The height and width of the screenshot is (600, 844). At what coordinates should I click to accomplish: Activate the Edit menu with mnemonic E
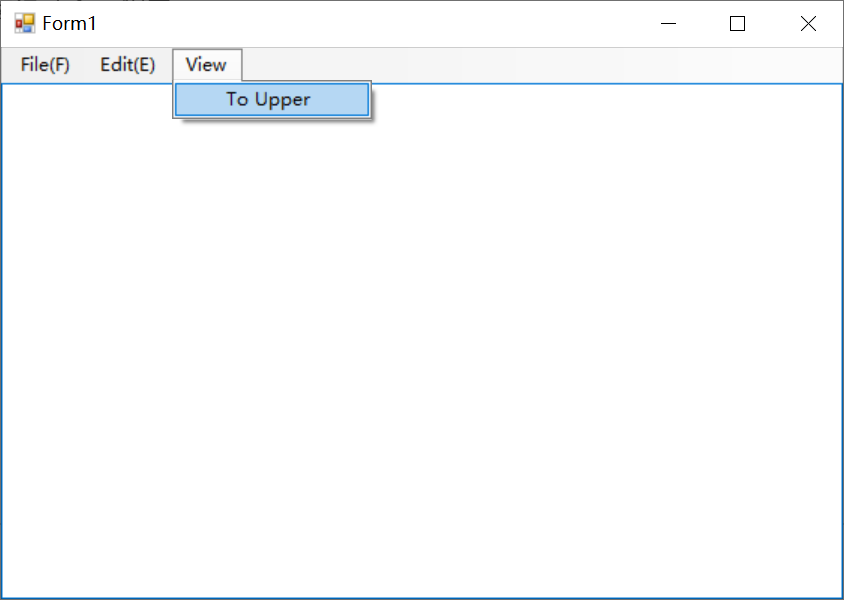tap(127, 64)
